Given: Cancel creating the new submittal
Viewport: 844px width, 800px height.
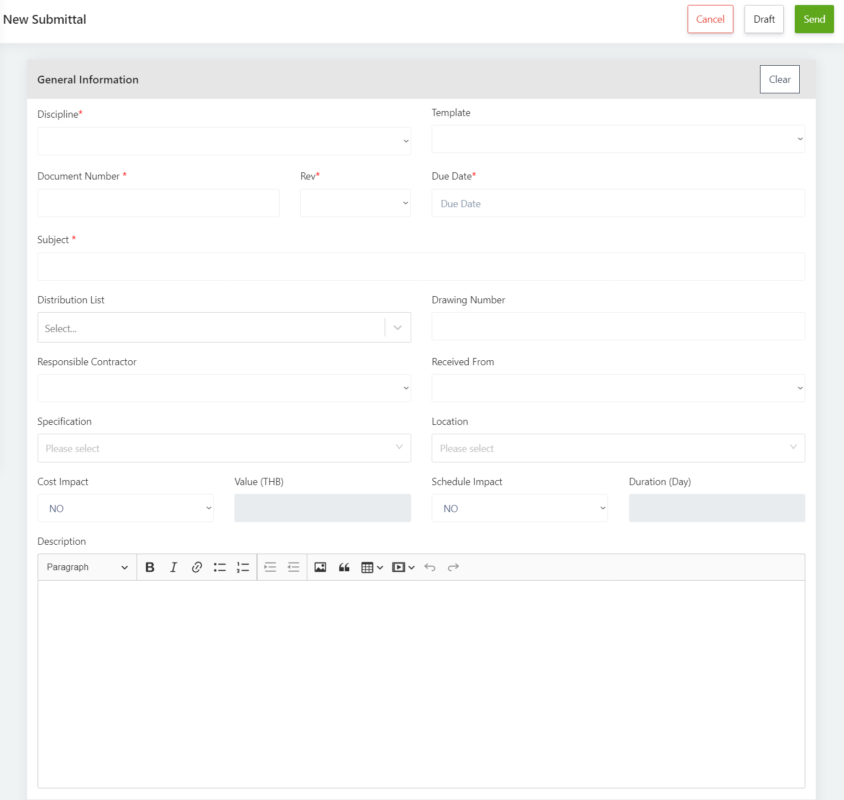Looking at the screenshot, I should 710,19.
